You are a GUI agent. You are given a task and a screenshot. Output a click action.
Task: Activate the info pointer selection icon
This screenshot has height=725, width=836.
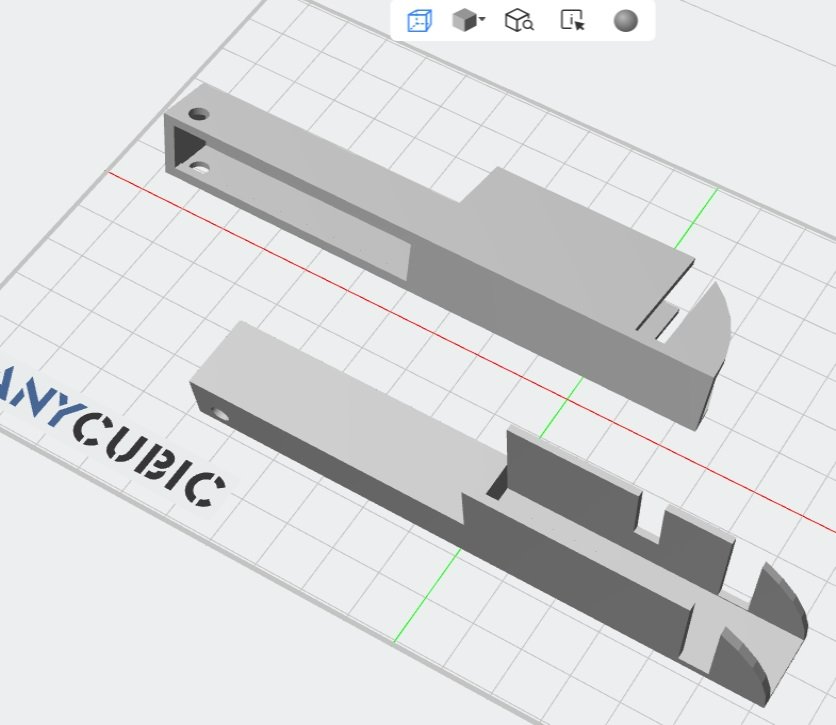[x=572, y=21]
